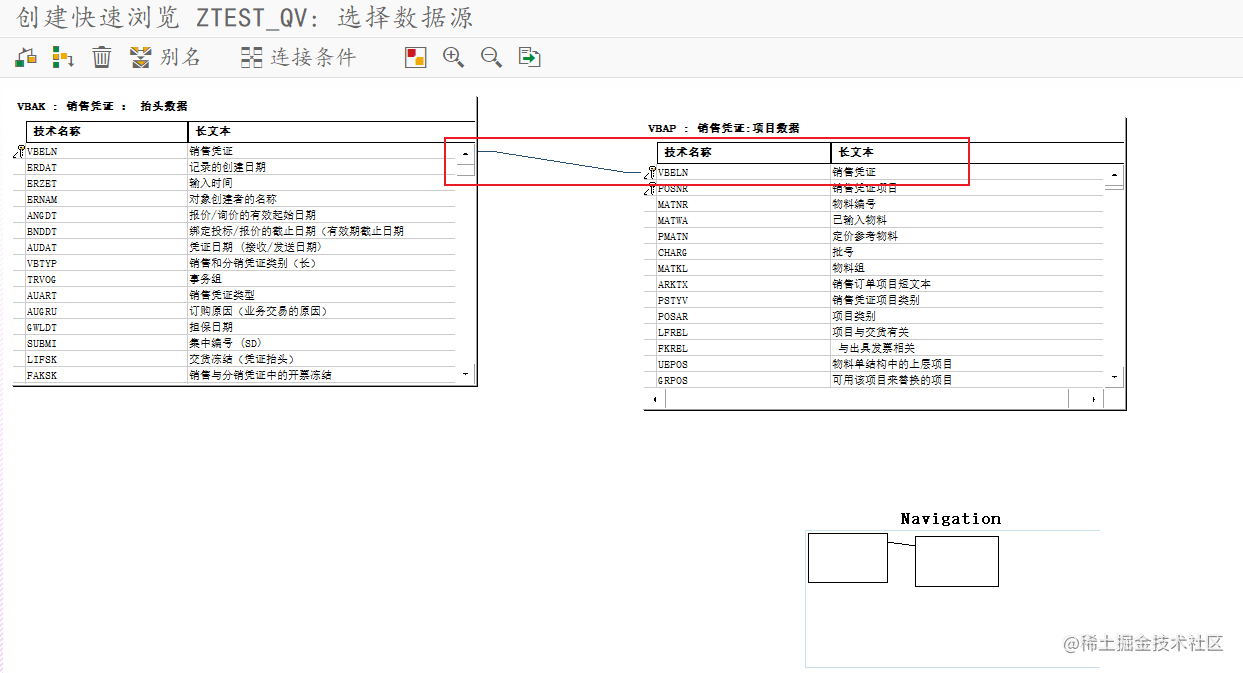
Task: Click the green-yellow join proposal toolbar icon
Action: pyautogui.click(x=63, y=57)
